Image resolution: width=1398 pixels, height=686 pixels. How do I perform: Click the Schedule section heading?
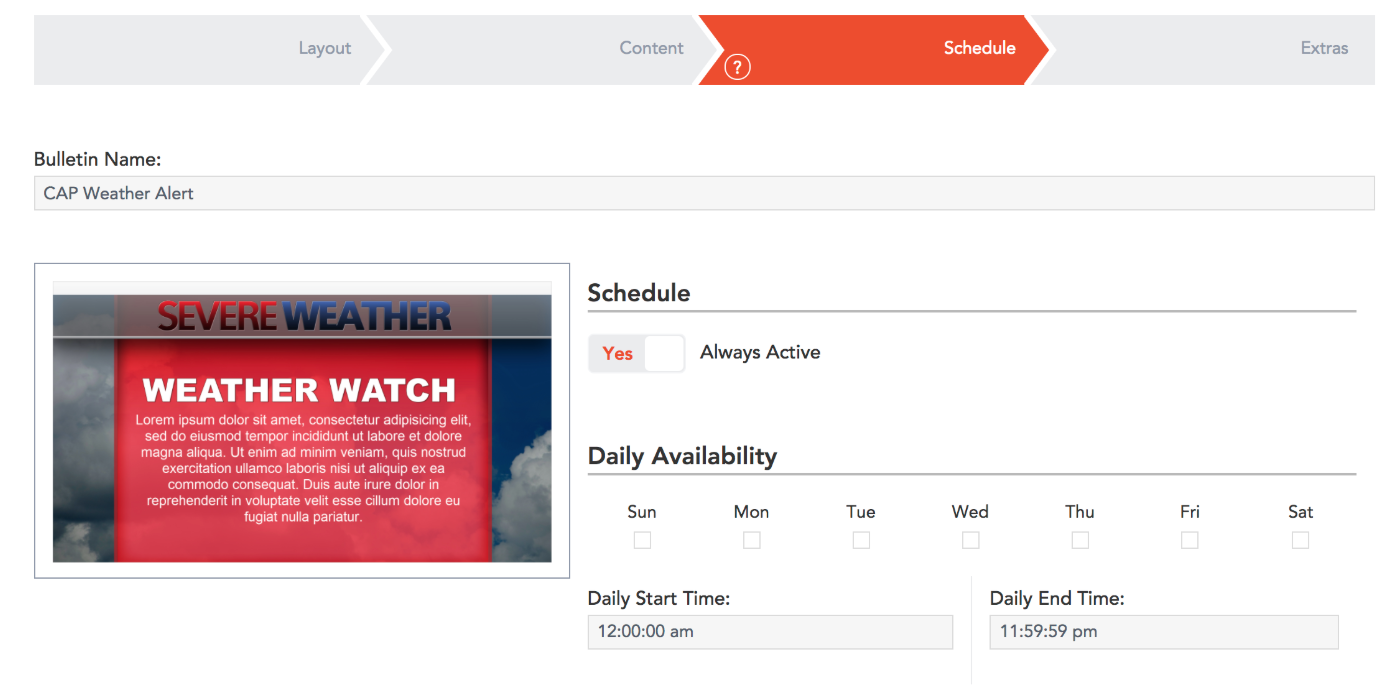tap(638, 293)
